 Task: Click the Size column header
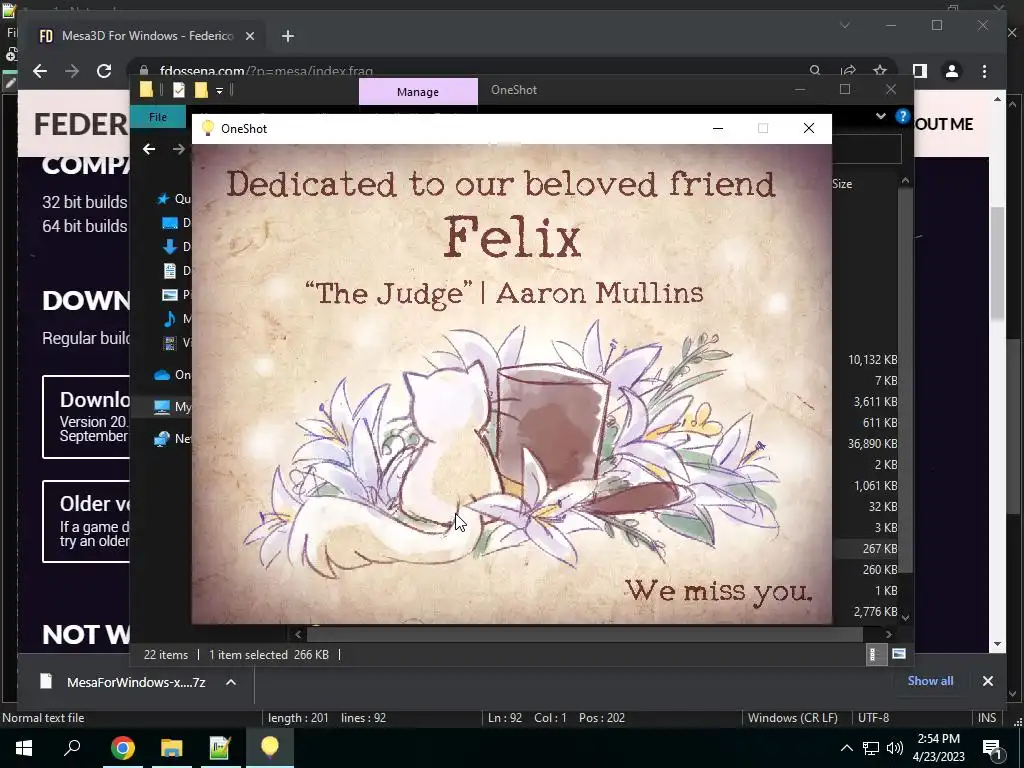[842, 184]
